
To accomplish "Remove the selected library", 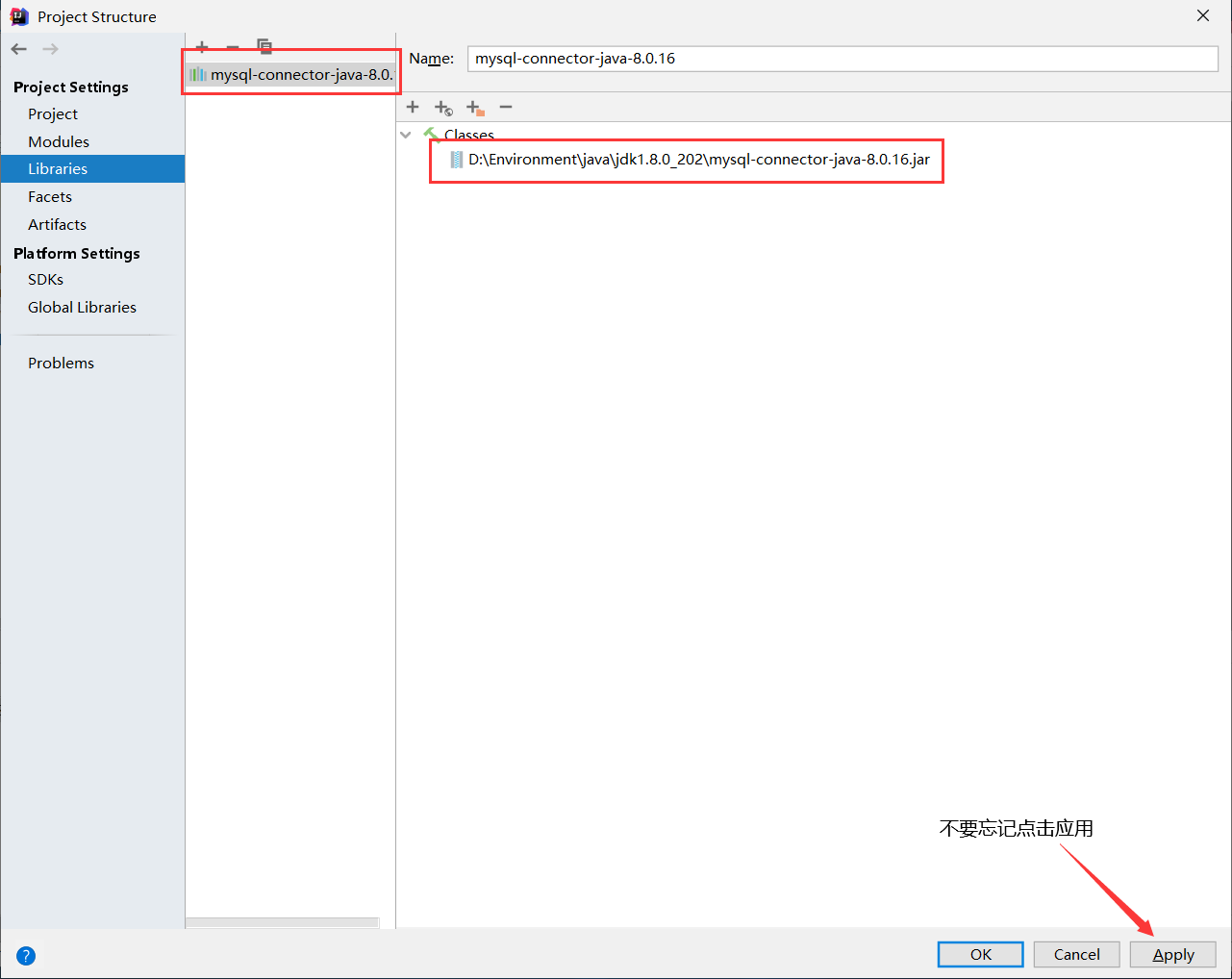I will click(233, 46).
